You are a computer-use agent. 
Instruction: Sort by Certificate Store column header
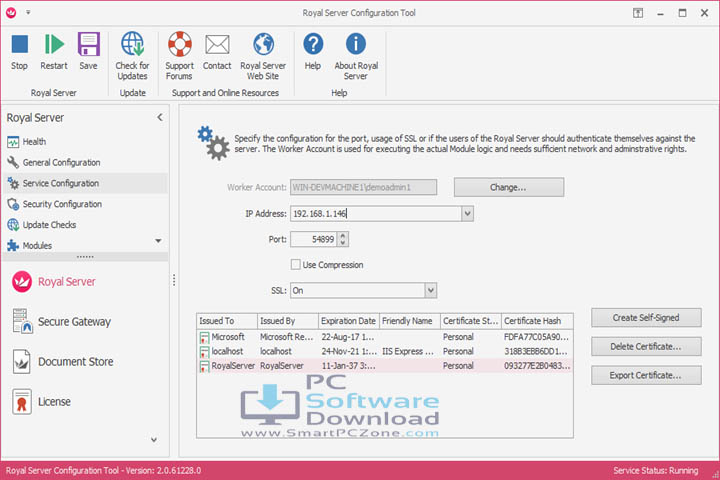tap(471, 321)
